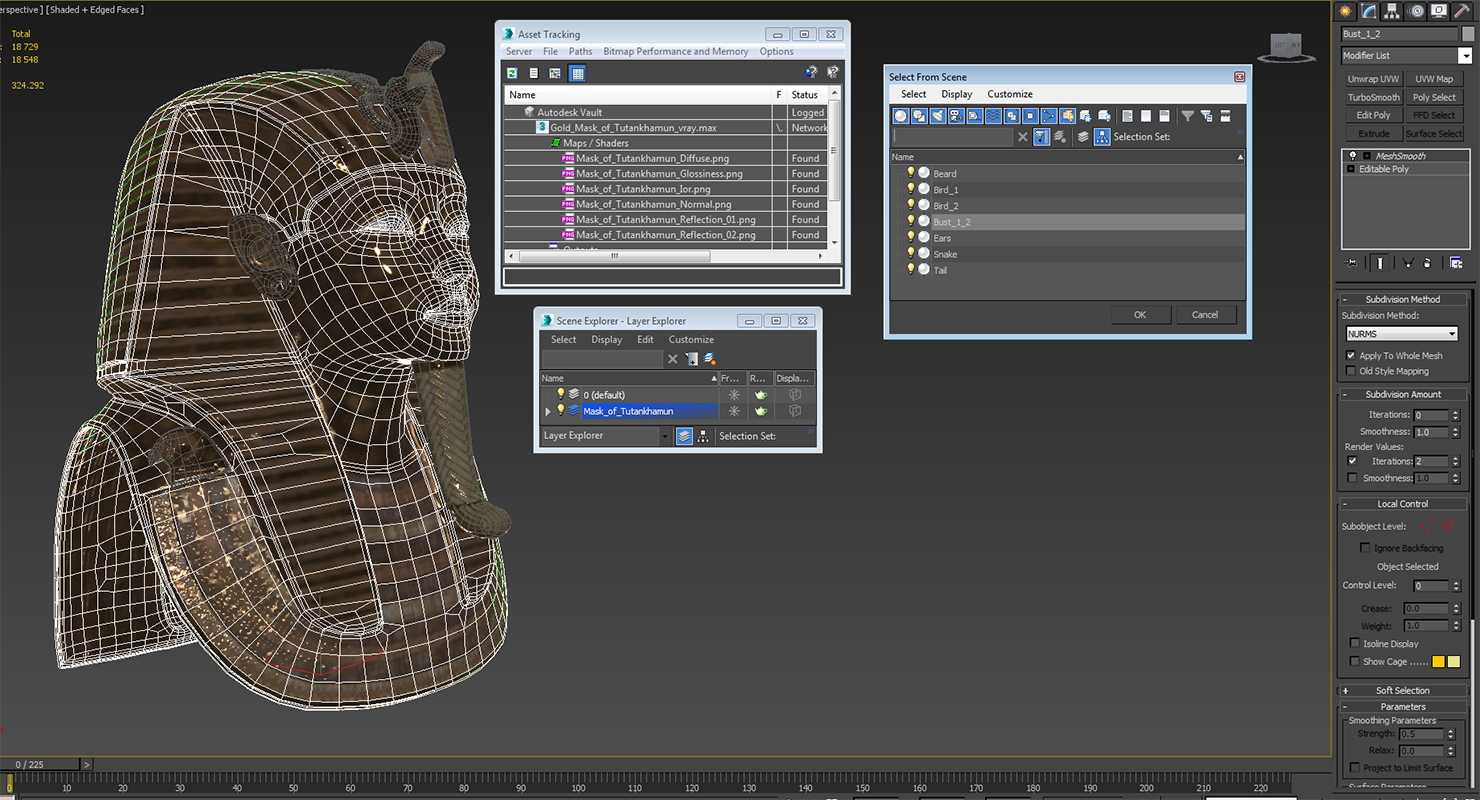
Task: Toggle Display Geometry filter in Select From Scene
Action: click(x=900, y=116)
